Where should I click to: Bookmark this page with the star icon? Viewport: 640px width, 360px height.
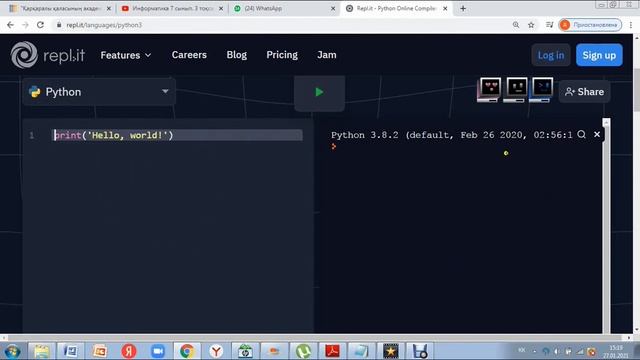[x=531, y=25]
